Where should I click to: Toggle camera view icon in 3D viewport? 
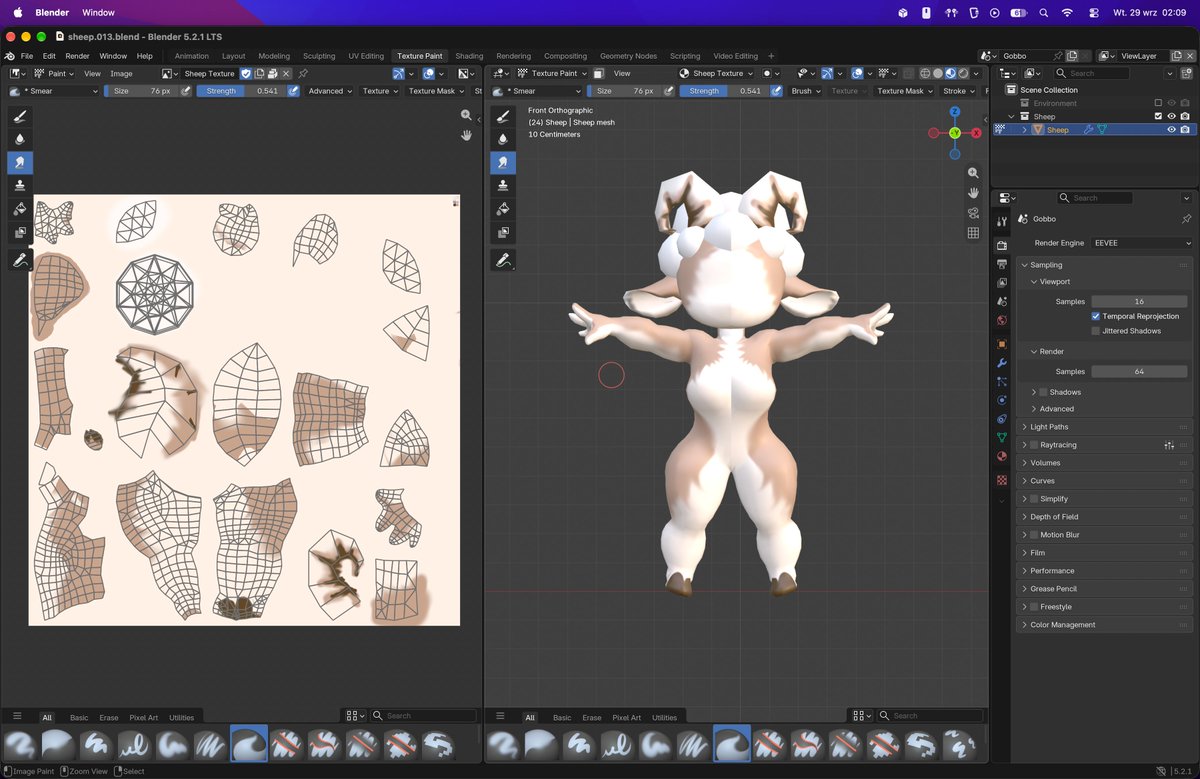pyautogui.click(x=973, y=213)
